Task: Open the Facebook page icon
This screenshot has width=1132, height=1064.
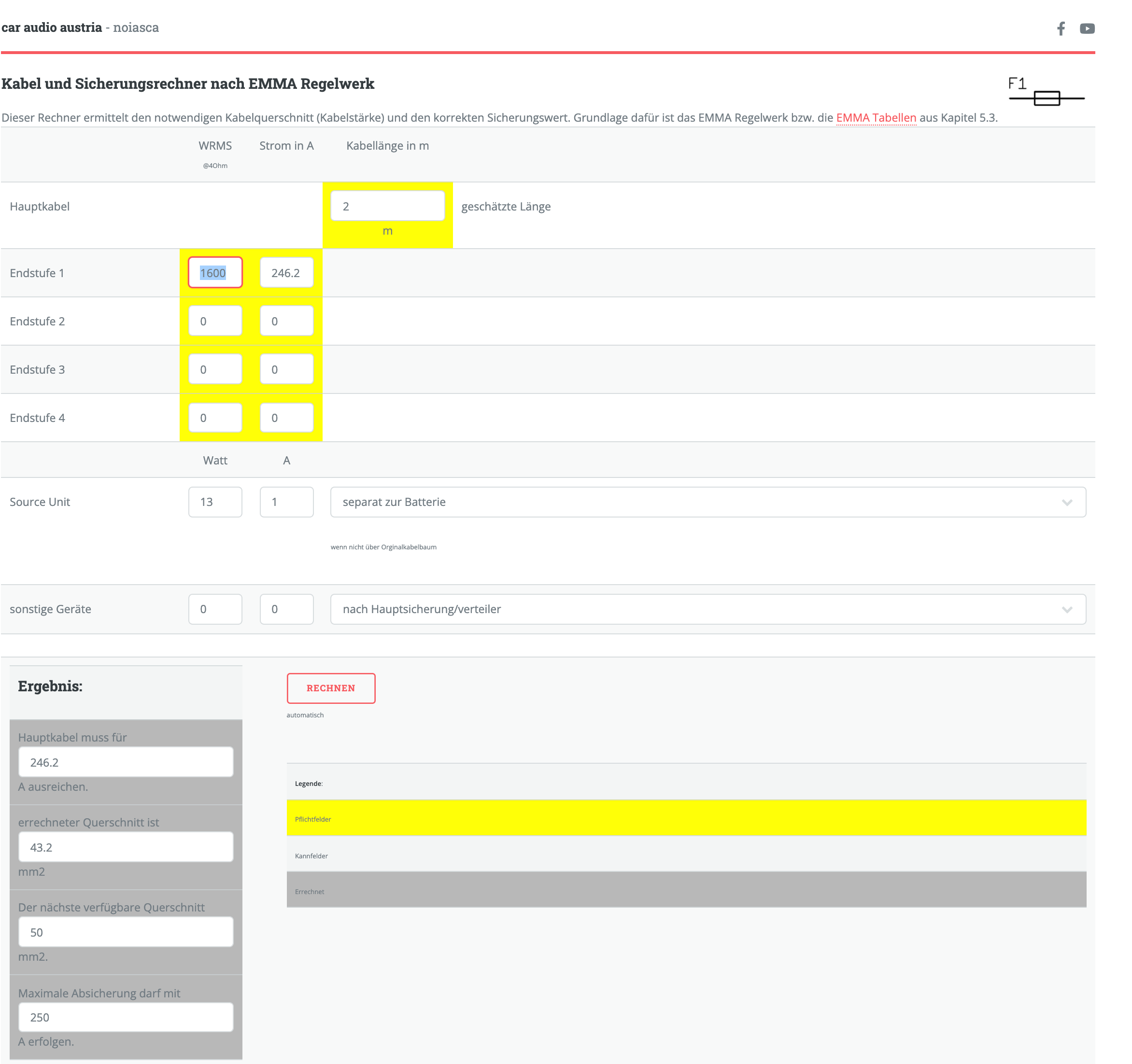Action: (x=1060, y=28)
